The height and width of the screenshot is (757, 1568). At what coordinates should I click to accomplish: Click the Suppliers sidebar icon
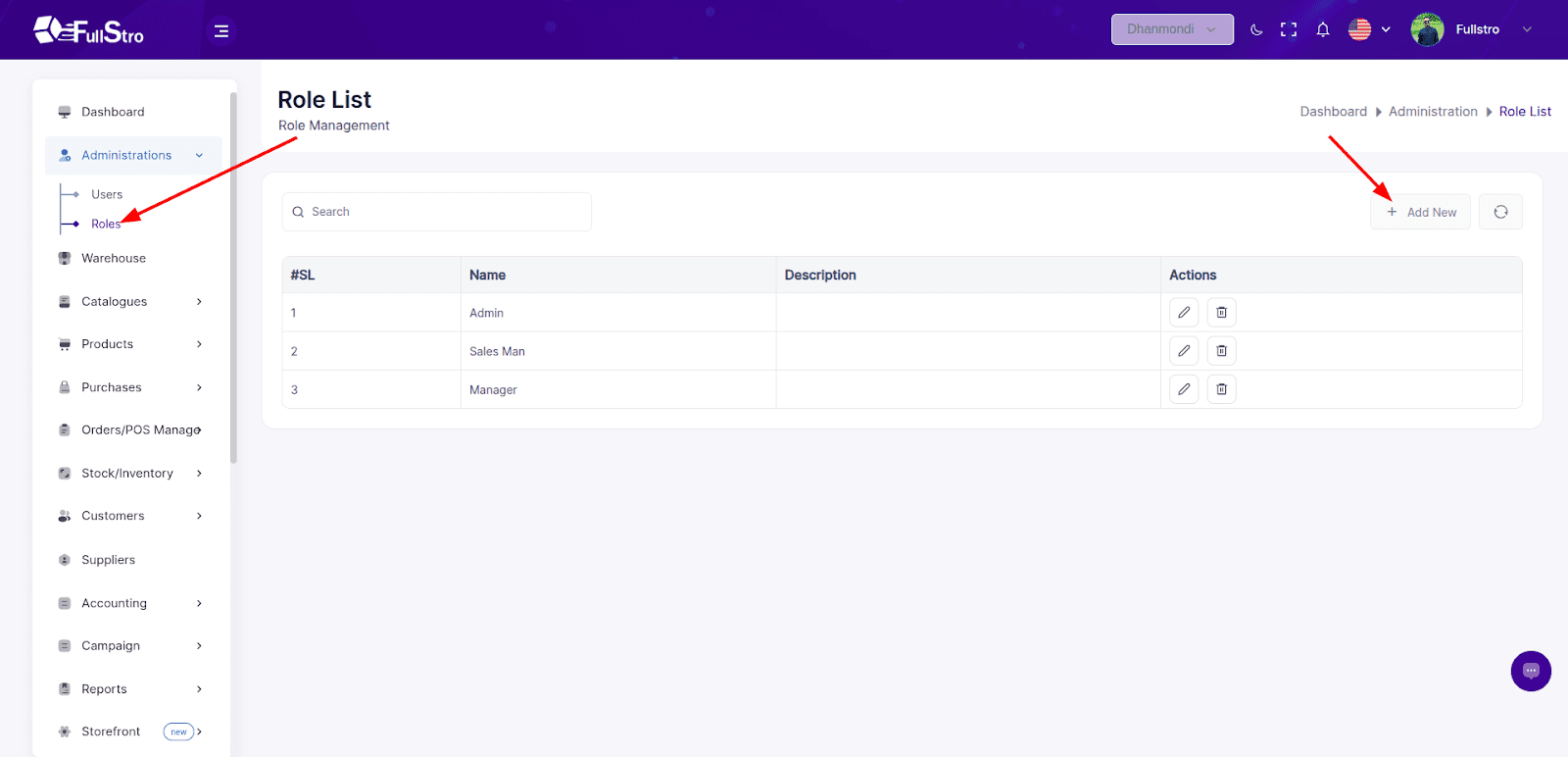pyautogui.click(x=65, y=560)
